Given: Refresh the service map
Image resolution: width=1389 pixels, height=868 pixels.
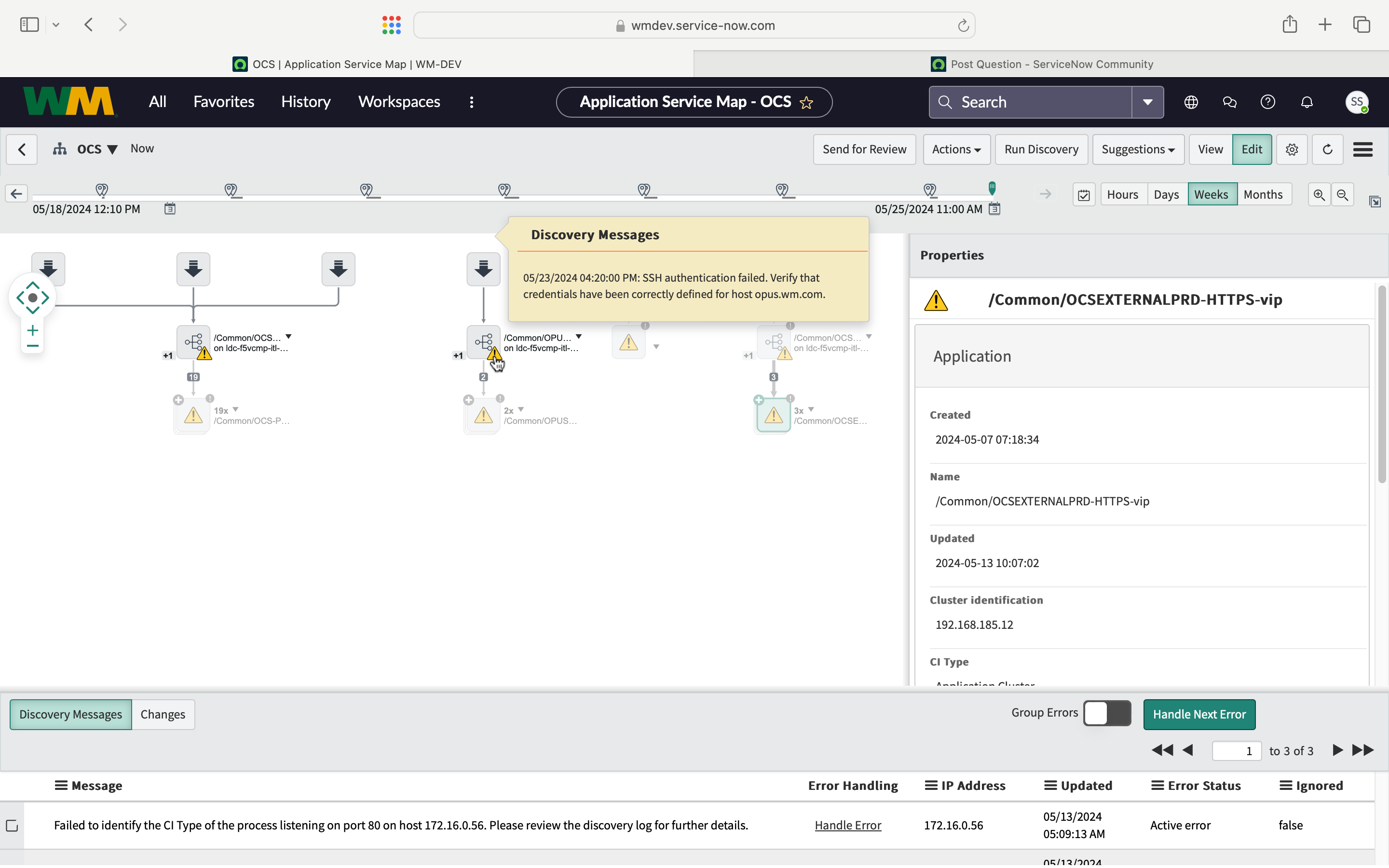Looking at the screenshot, I should tap(1328, 149).
